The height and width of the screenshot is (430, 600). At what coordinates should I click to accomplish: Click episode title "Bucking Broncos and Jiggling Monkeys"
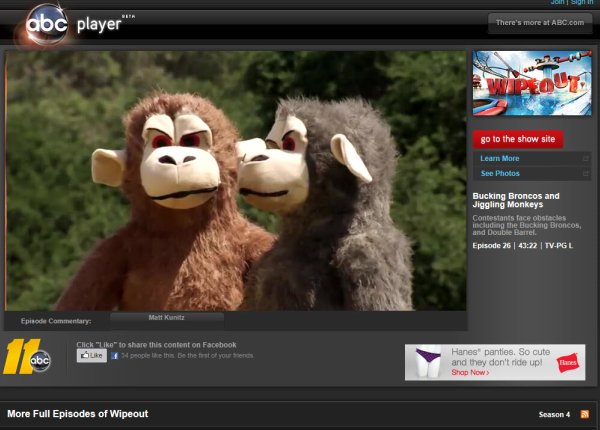516,200
